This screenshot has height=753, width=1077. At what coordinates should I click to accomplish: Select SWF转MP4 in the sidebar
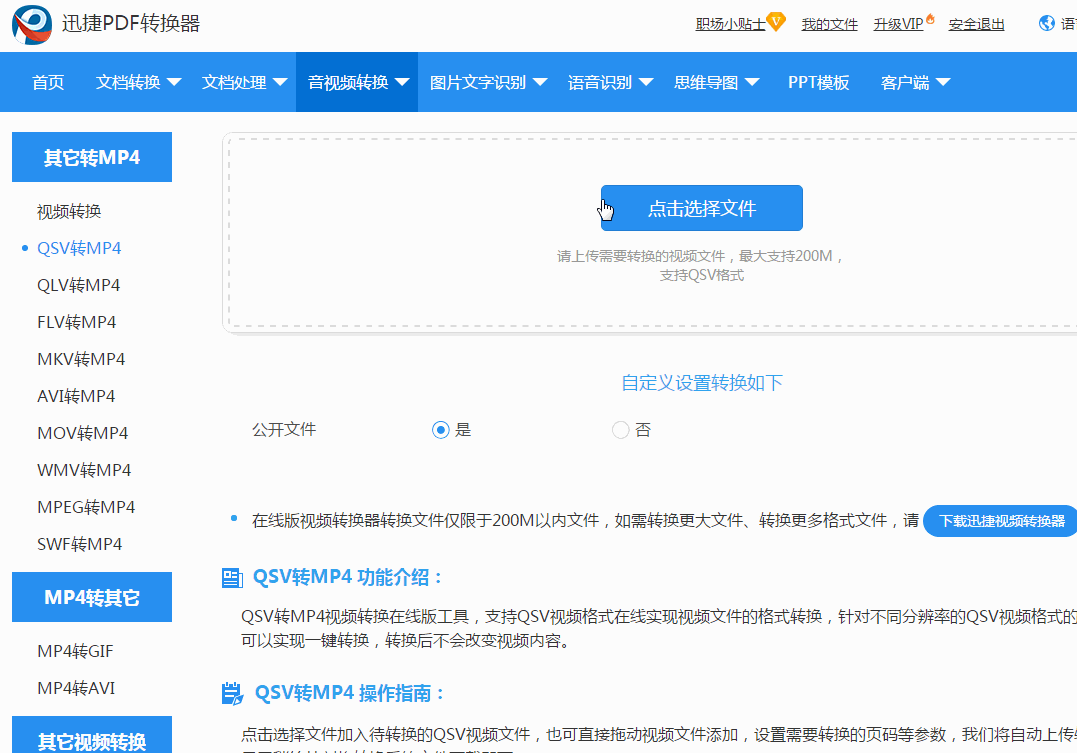(x=79, y=545)
